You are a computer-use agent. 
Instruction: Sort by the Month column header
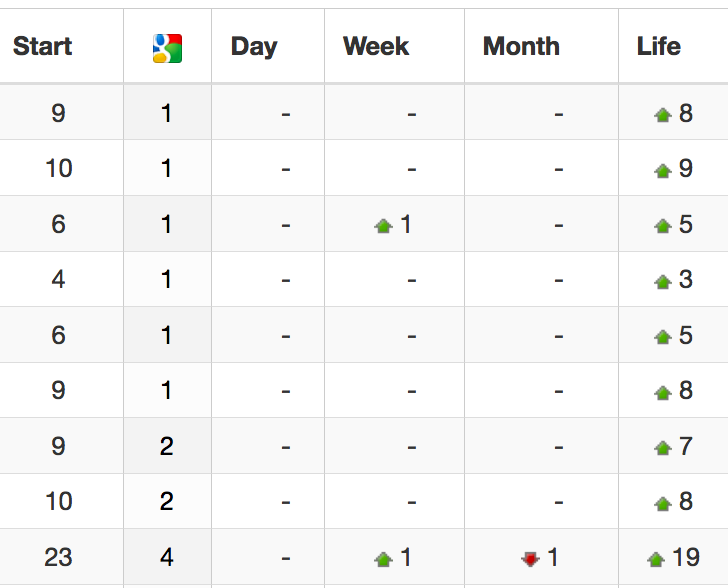521,46
